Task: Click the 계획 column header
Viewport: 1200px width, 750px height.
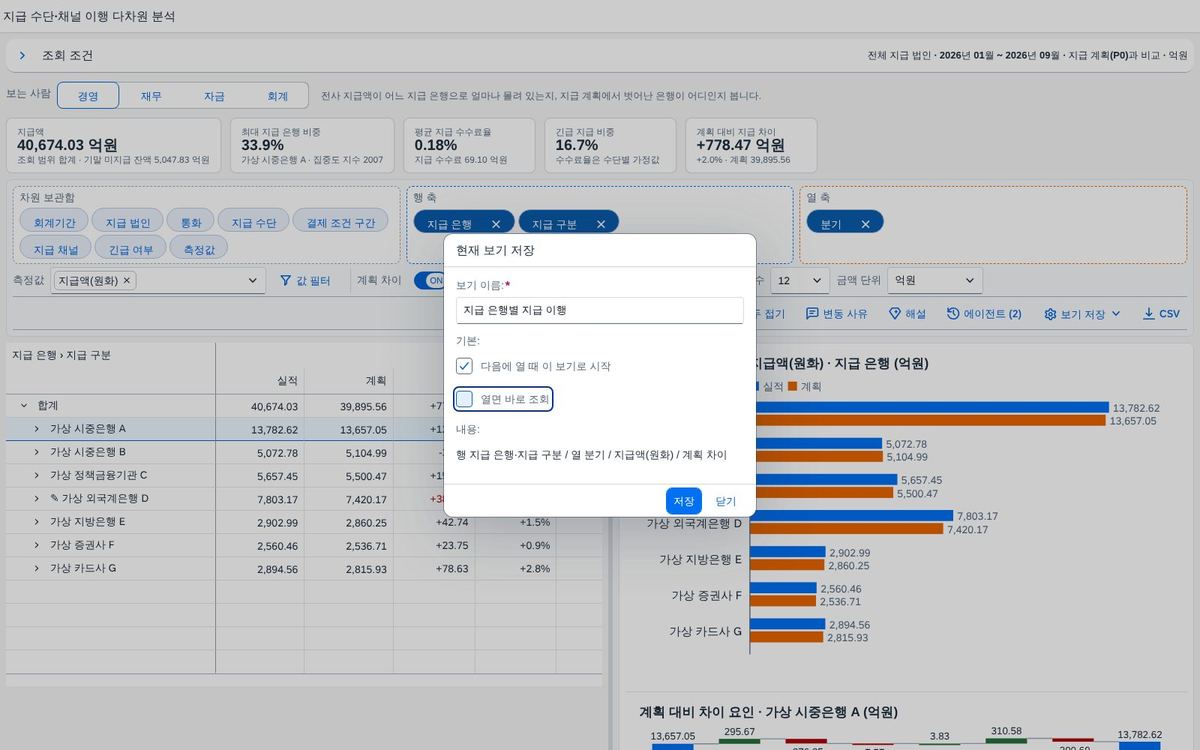Action: [348, 381]
